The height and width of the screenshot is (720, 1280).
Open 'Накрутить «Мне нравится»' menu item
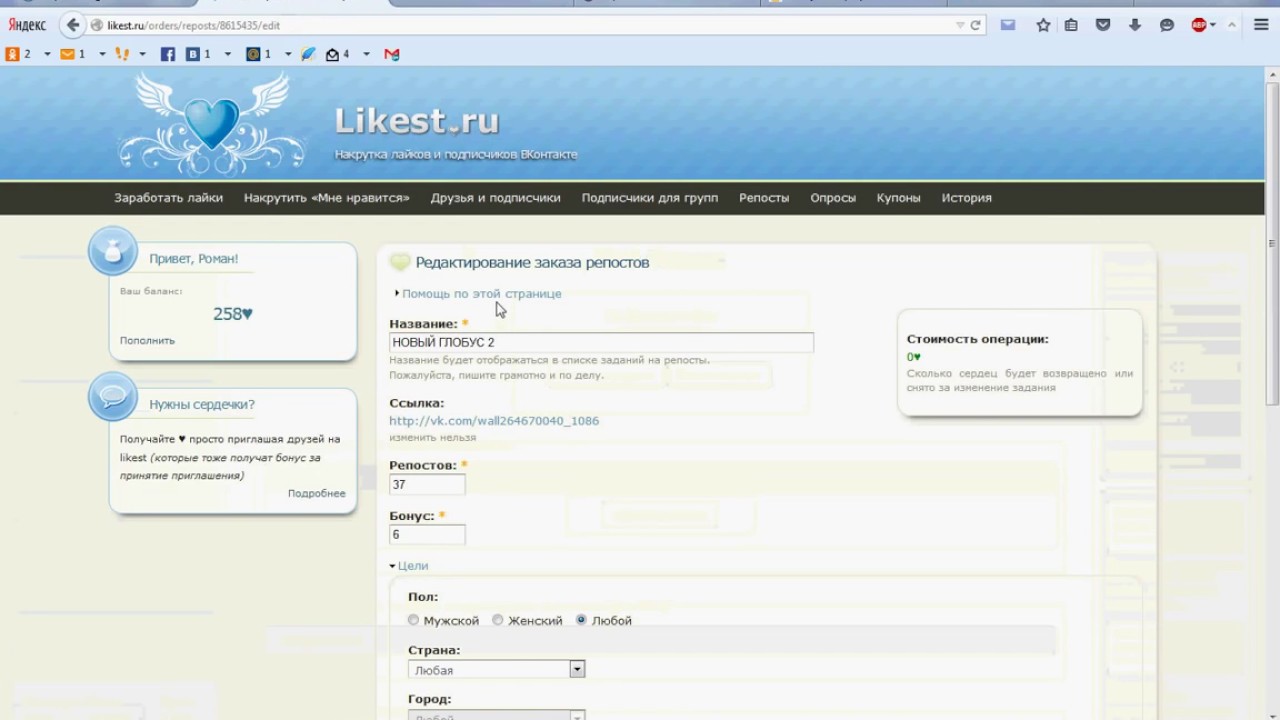[x=327, y=198]
